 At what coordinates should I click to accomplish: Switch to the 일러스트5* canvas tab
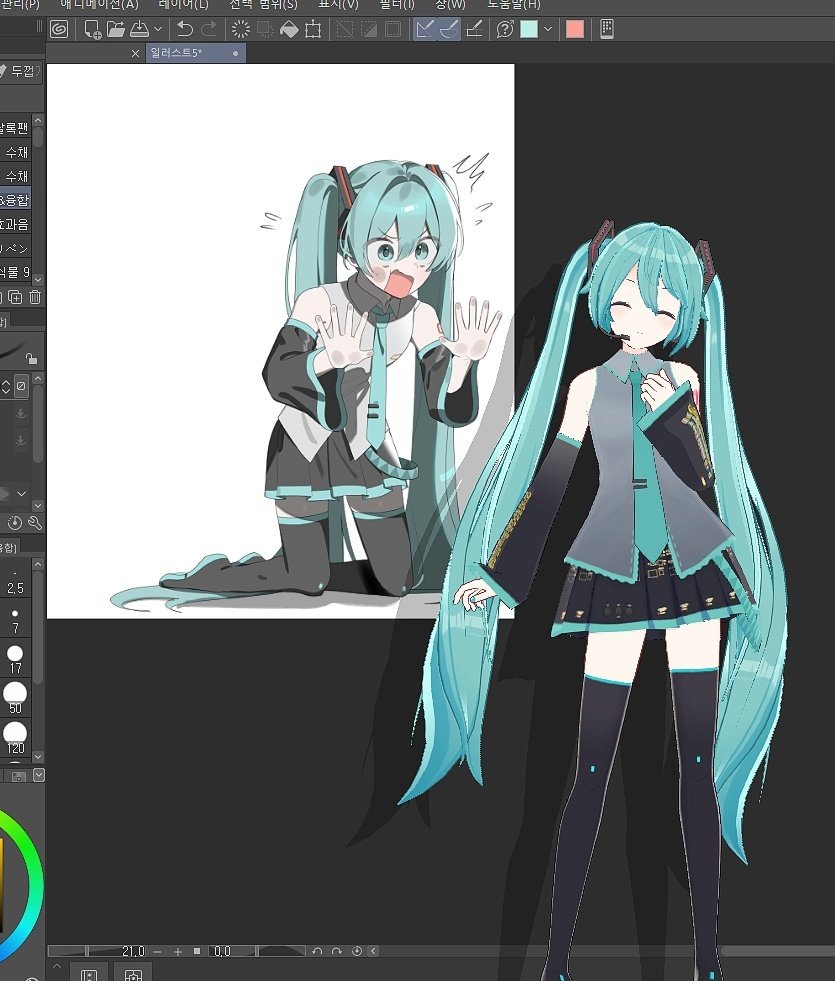195,53
